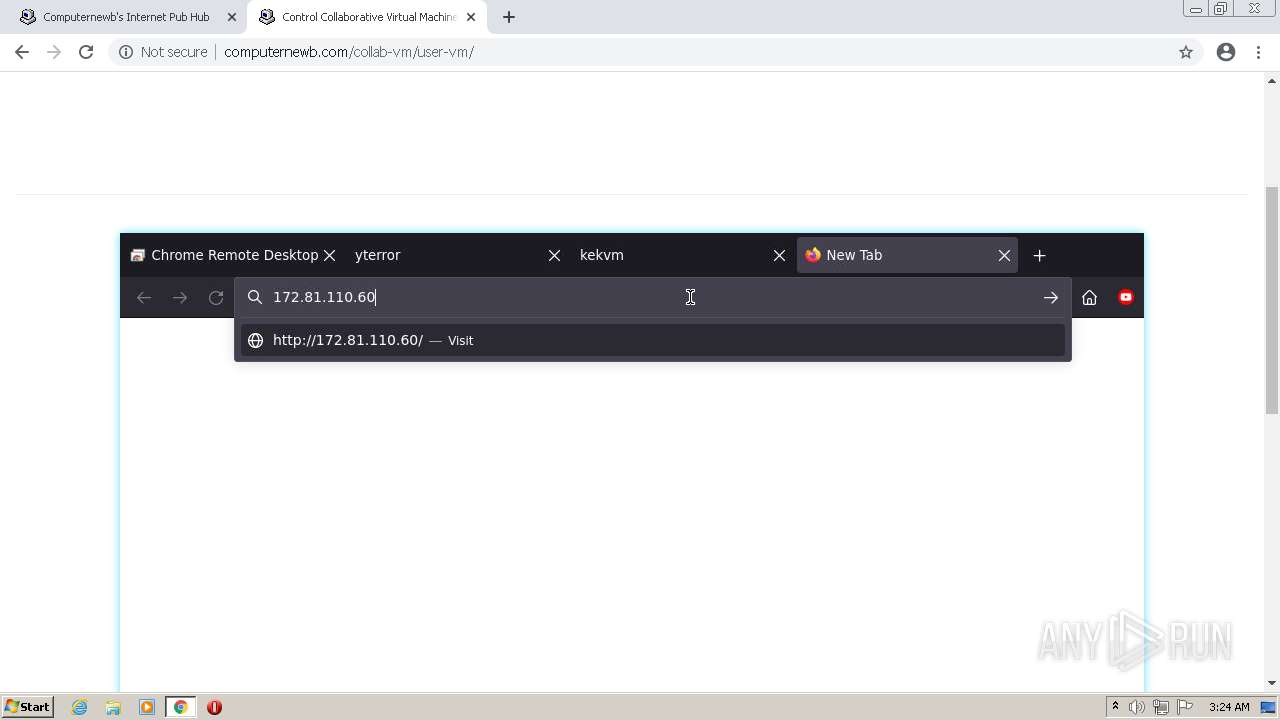Select the Firefox New Tab
Image resolution: width=1280 pixels, height=720 pixels.
click(907, 255)
